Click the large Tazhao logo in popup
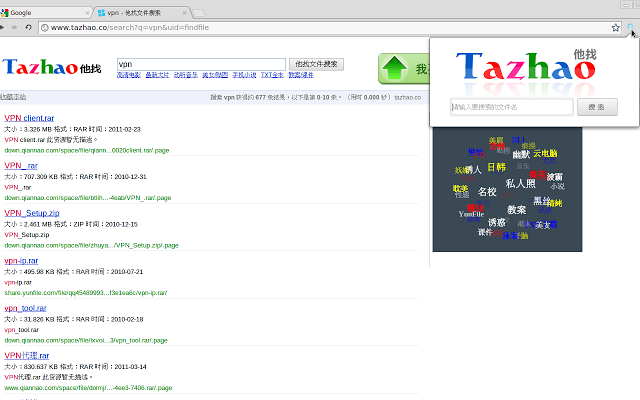This screenshot has width=640, height=400. click(526, 65)
